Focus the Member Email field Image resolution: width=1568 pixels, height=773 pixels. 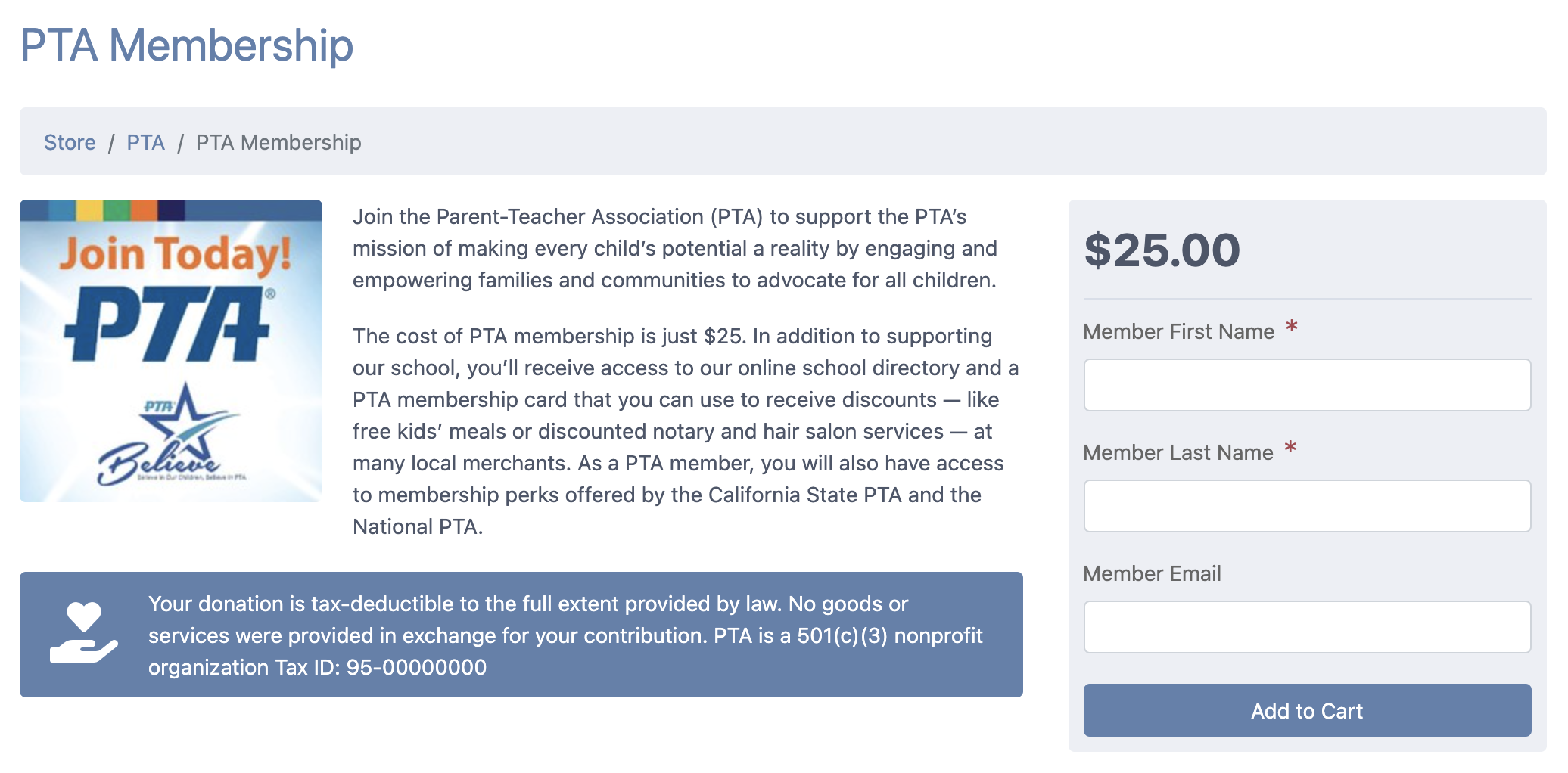(1307, 627)
